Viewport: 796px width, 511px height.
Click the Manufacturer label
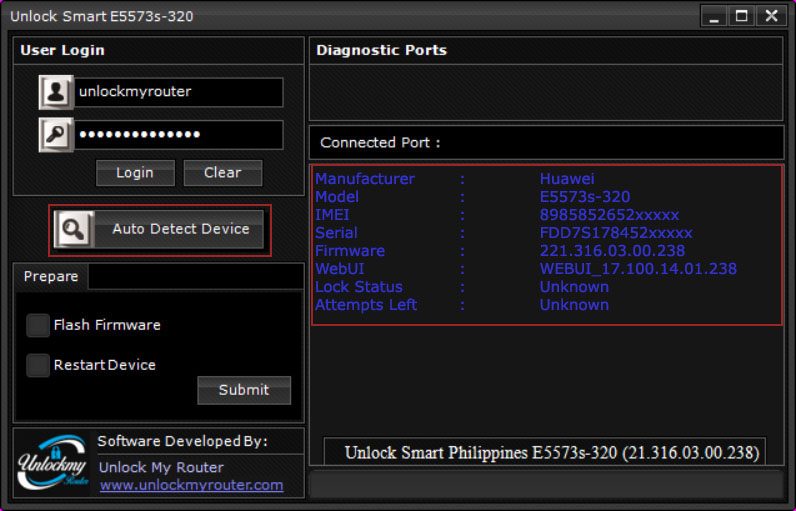(x=365, y=179)
